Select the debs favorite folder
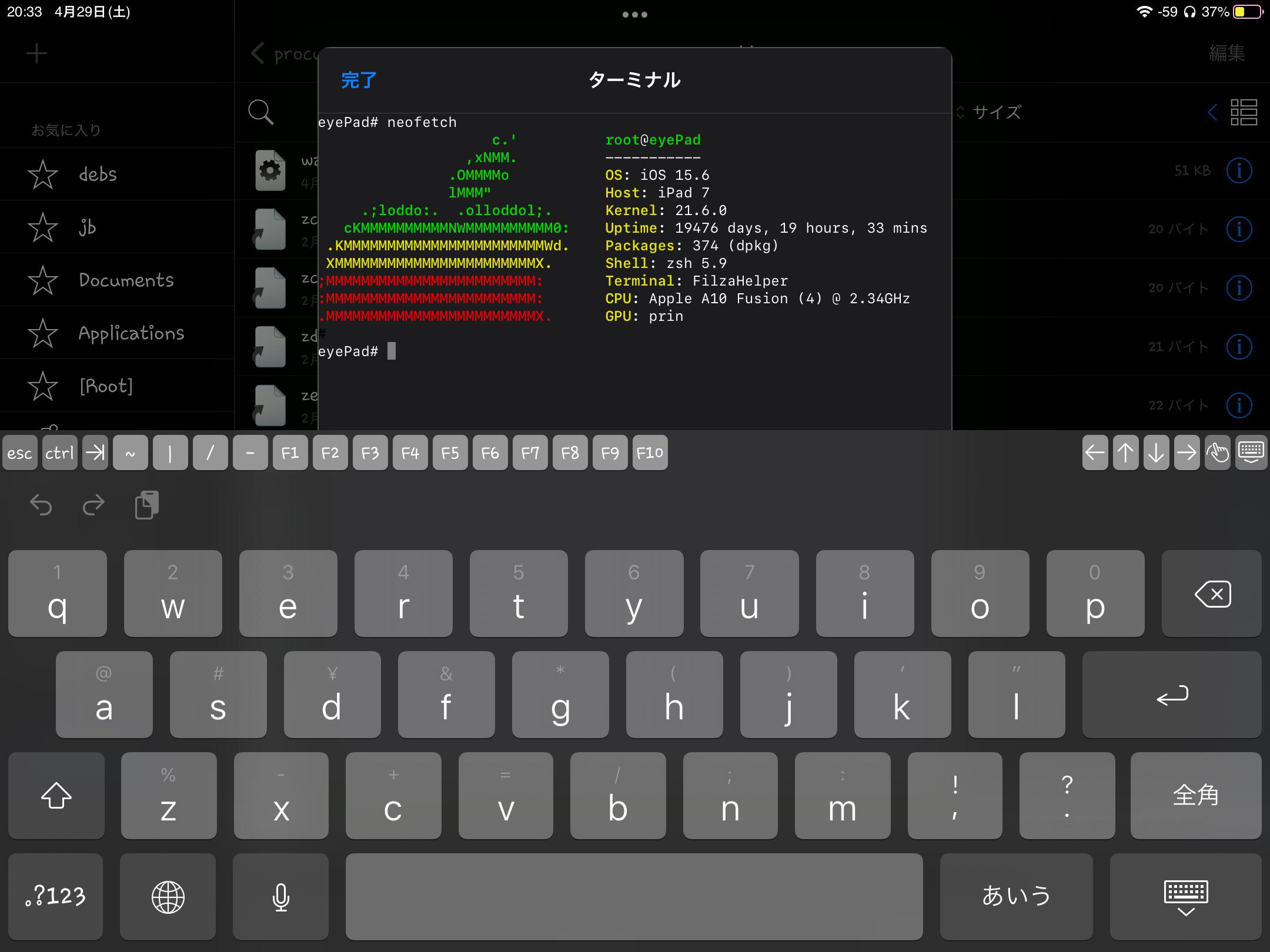 [98, 174]
